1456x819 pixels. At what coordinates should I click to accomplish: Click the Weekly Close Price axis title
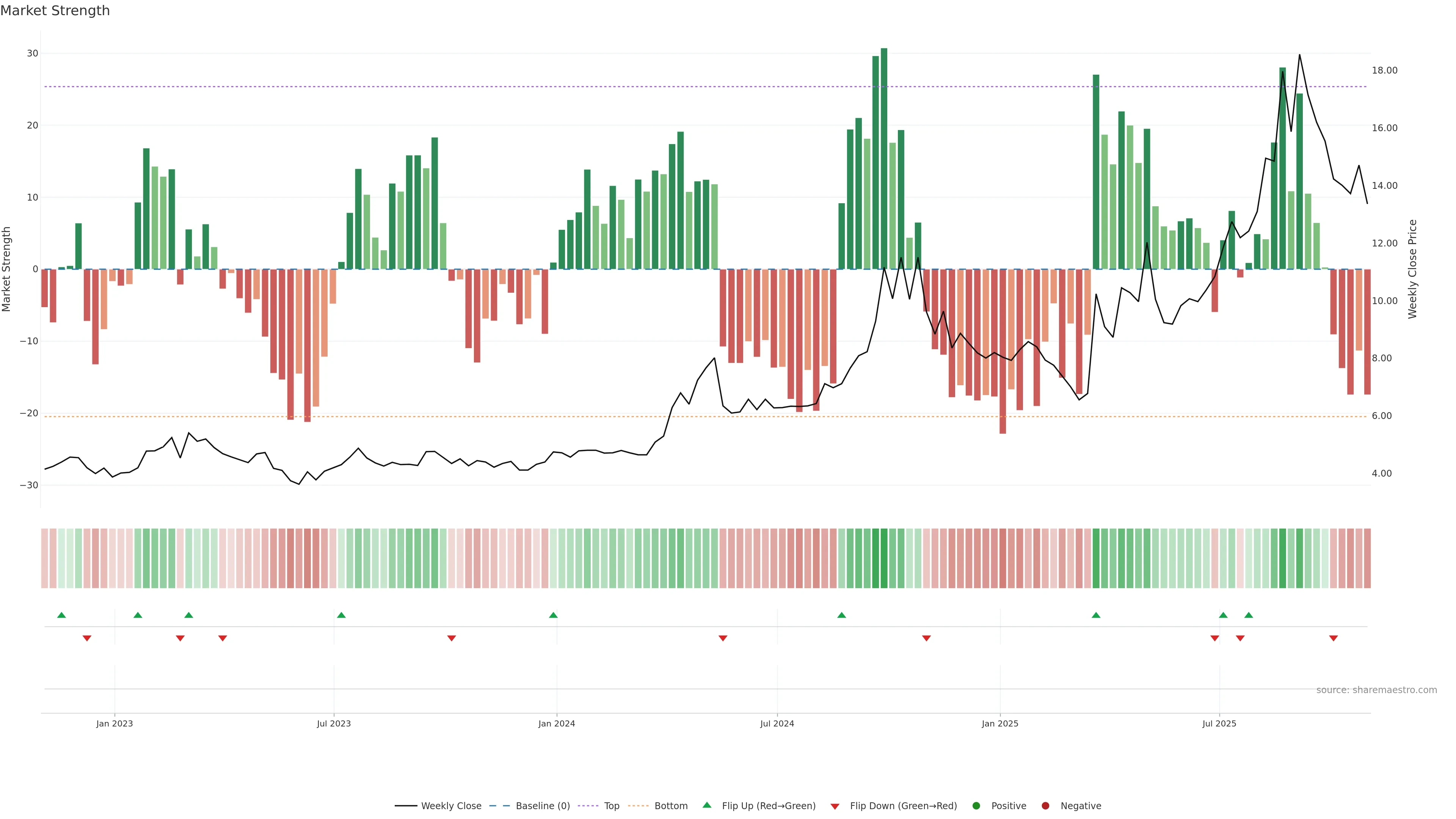pyautogui.click(x=1412, y=269)
